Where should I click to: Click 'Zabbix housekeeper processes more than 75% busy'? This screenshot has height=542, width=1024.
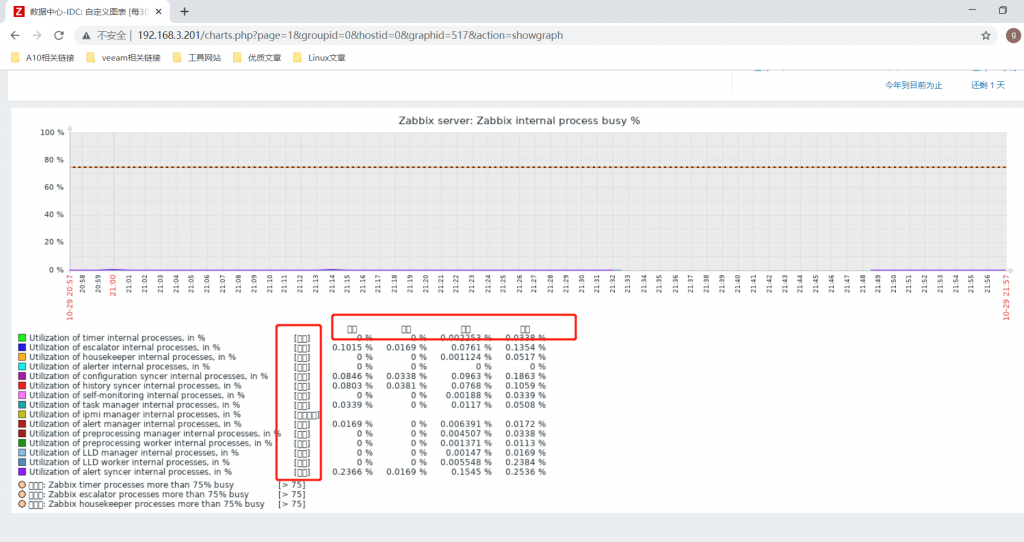(x=156, y=504)
